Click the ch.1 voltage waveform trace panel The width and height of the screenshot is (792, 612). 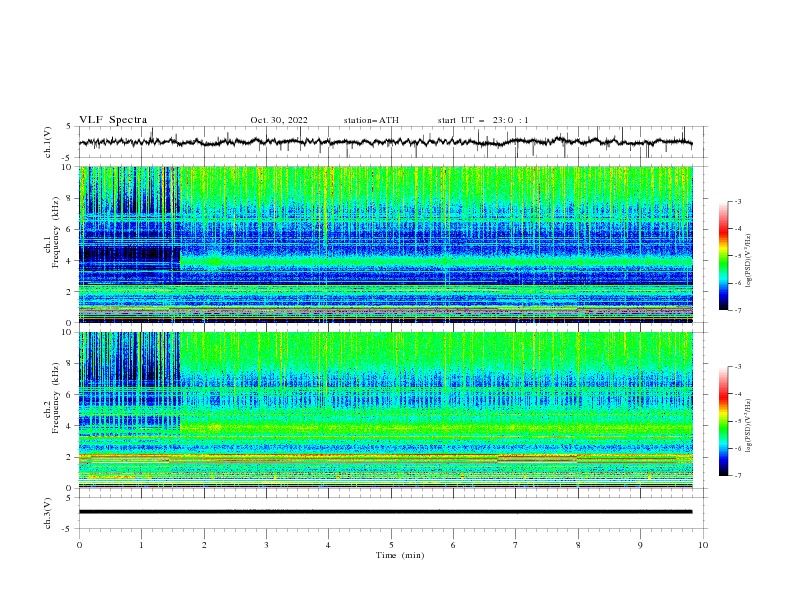pyautogui.click(x=393, y=142)
